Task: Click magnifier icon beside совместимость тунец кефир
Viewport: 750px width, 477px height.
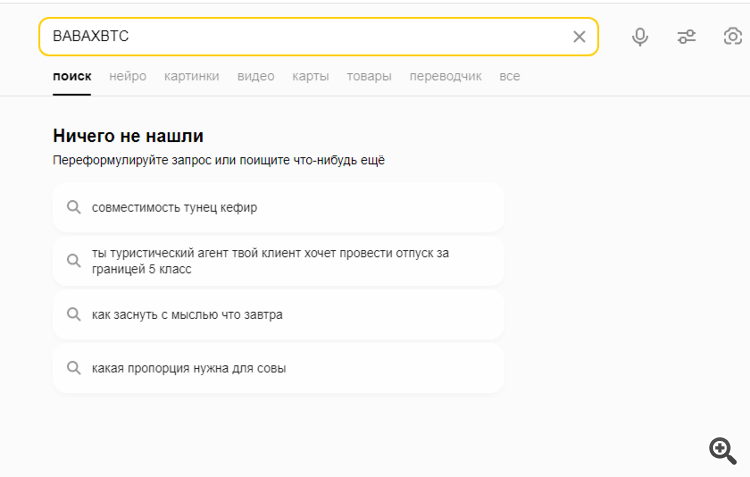Action: point(74,207)
